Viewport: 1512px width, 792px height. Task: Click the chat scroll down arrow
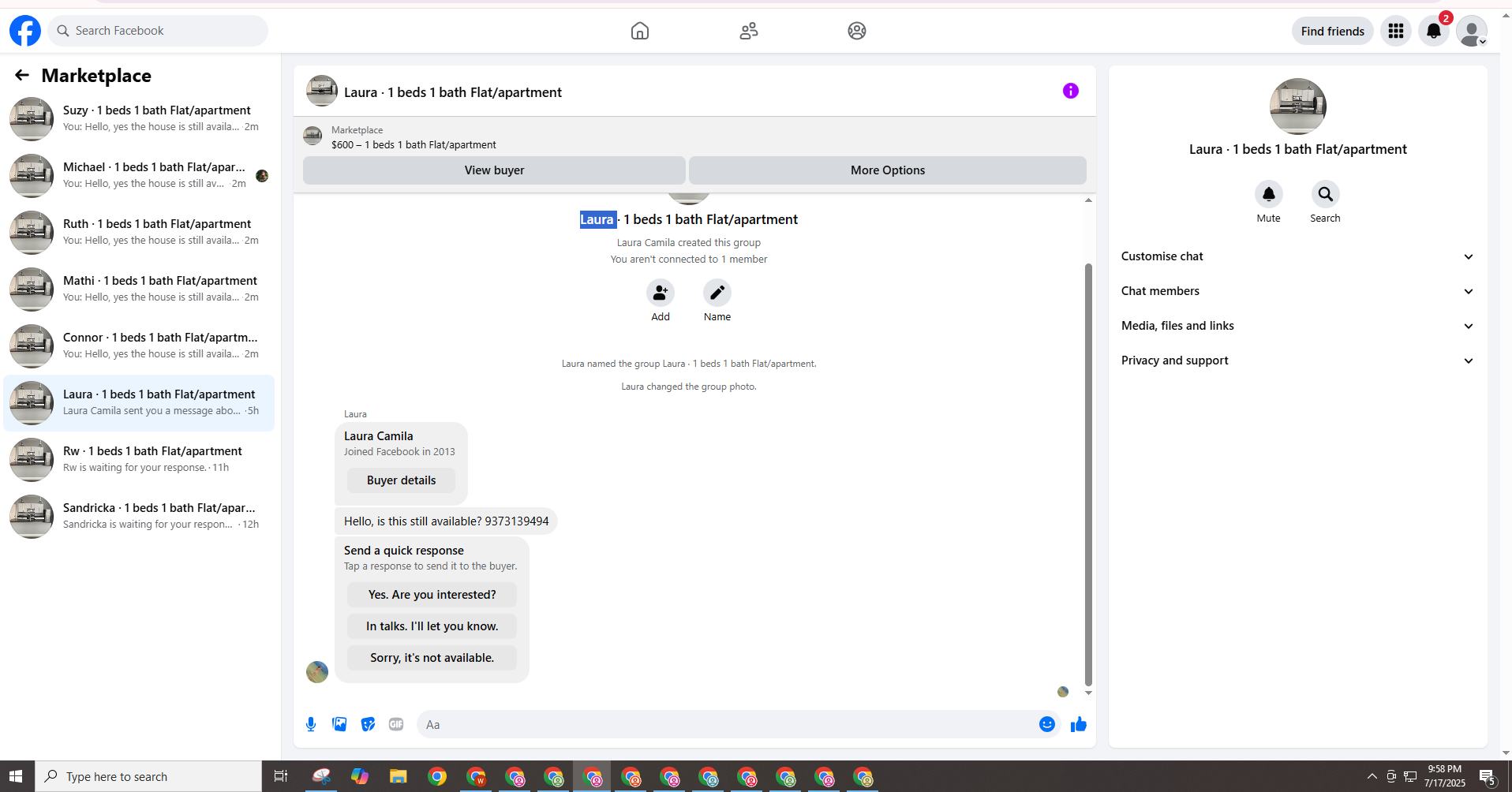1088,693
